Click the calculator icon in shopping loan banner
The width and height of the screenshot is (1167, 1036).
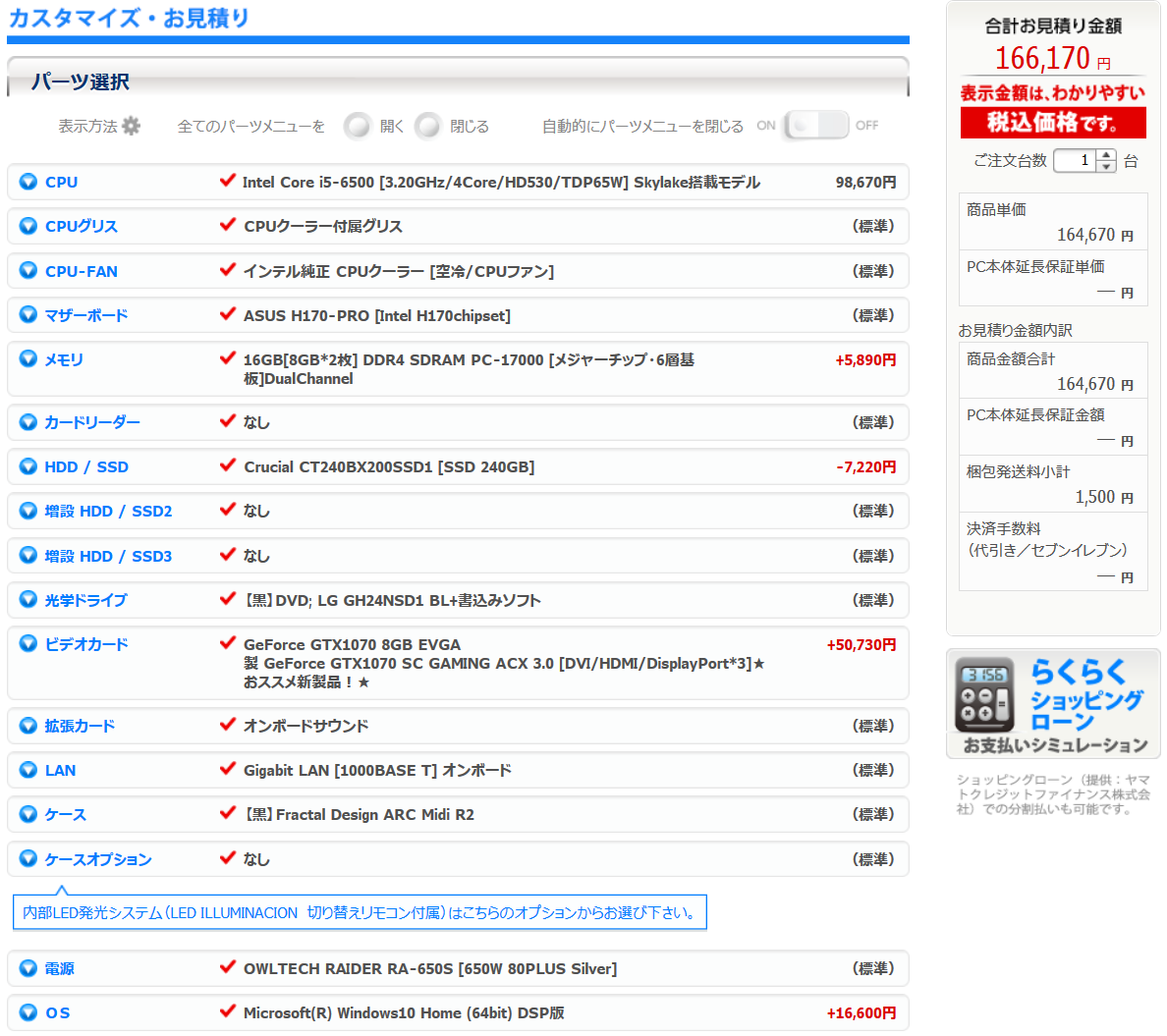tap(984, 695)
